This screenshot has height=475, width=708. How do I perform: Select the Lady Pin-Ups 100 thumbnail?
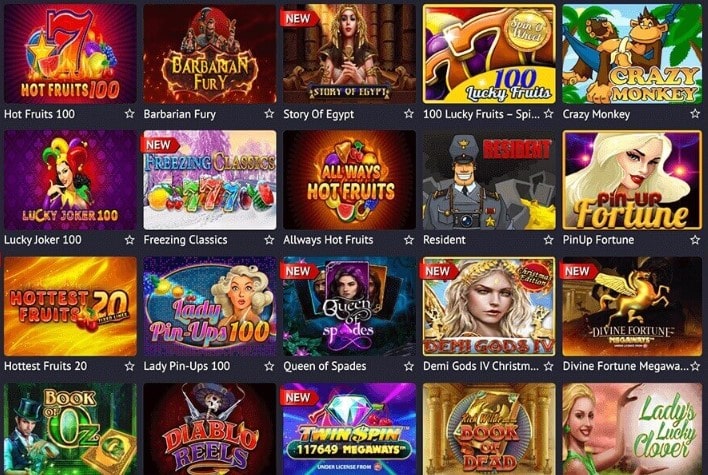point(210,306)
